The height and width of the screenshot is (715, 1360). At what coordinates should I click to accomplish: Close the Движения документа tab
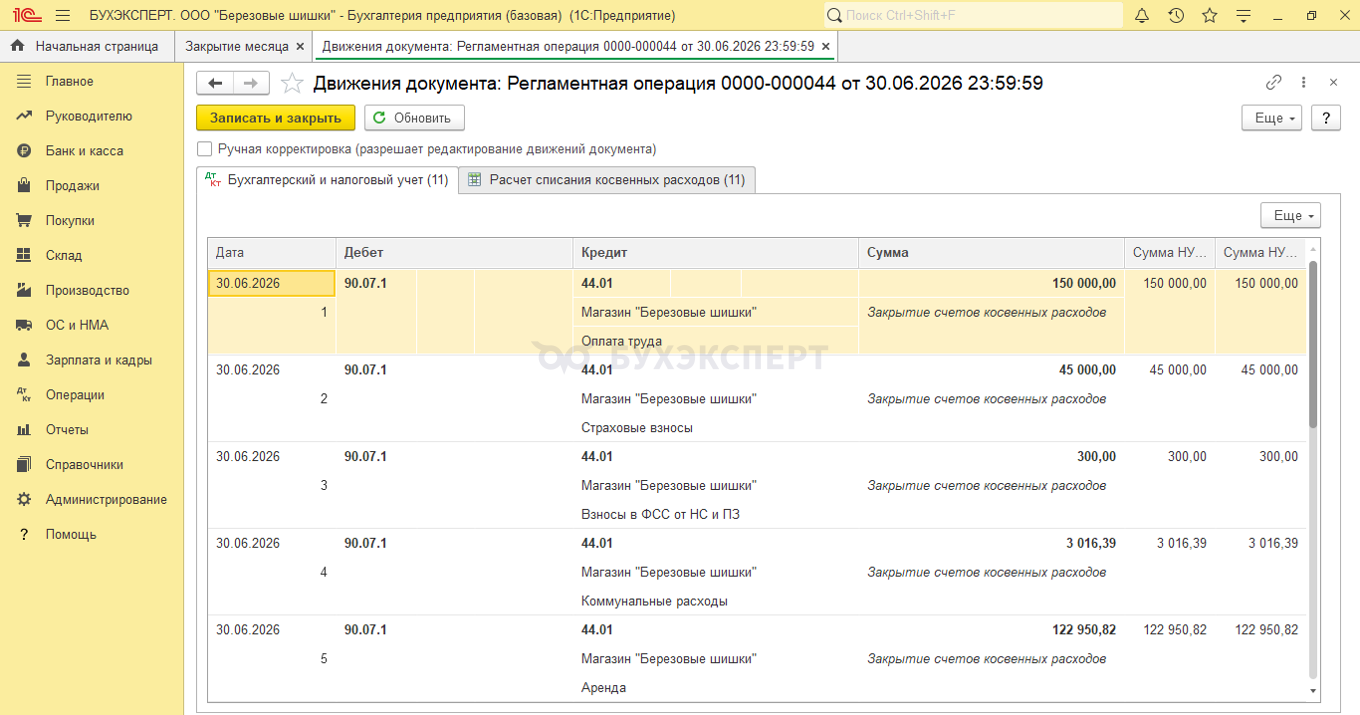tap(825, 46)
